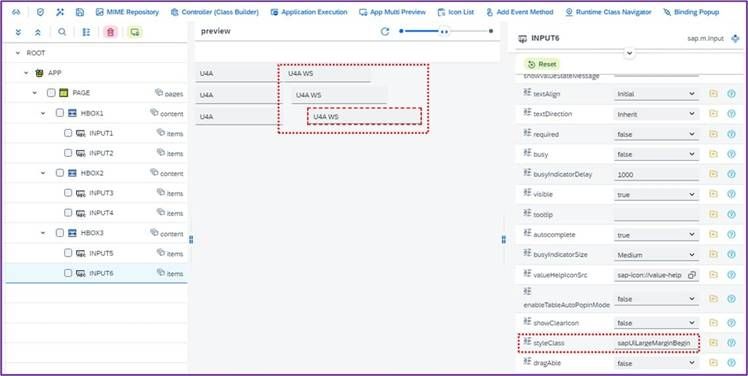
Task: Collapse all tree nodes with double-up arrow
Action: [38, 32]
